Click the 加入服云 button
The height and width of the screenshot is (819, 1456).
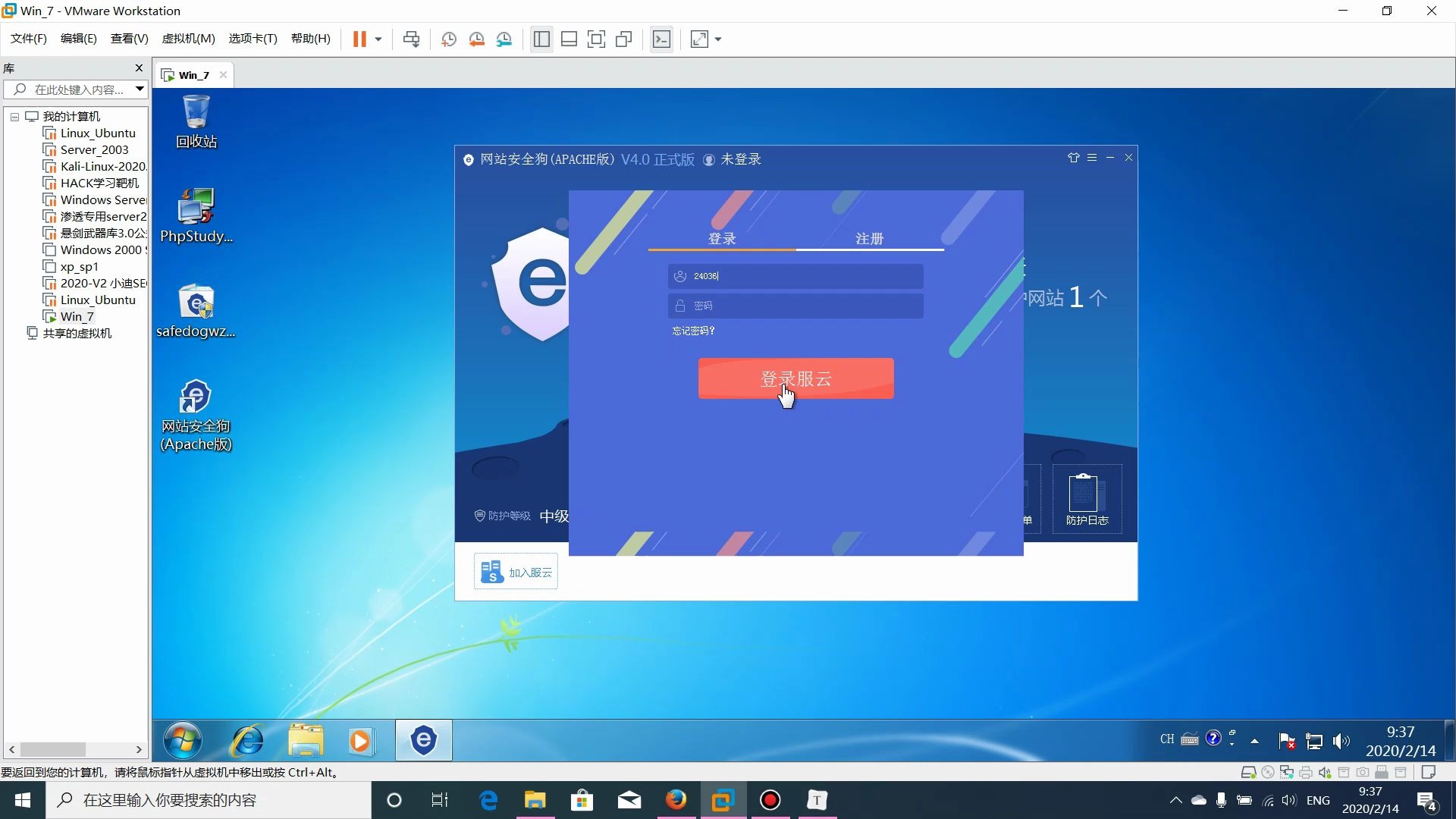click(x=516, y=572)
